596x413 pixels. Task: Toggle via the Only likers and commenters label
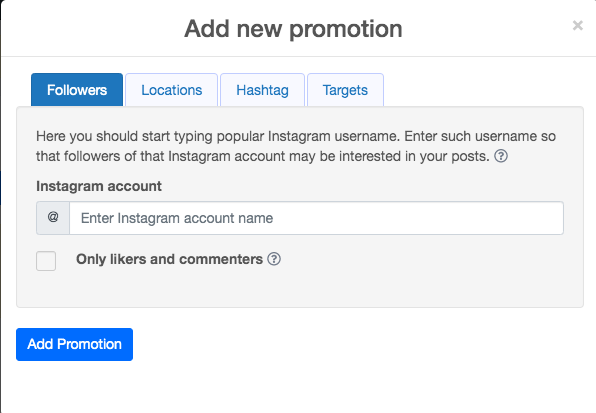coord(169,259)
